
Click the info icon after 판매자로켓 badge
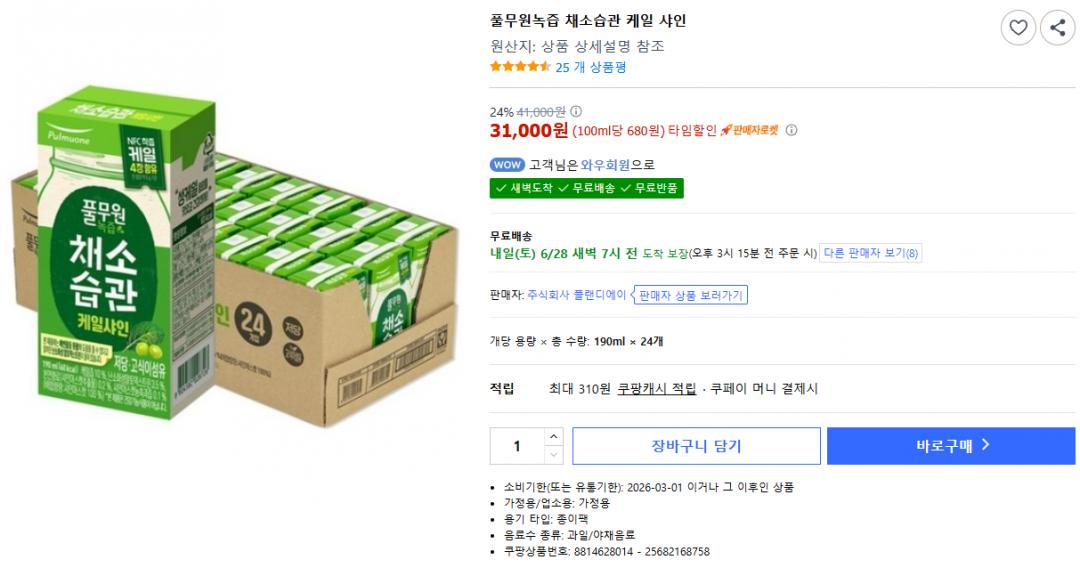tap(791, 130)
